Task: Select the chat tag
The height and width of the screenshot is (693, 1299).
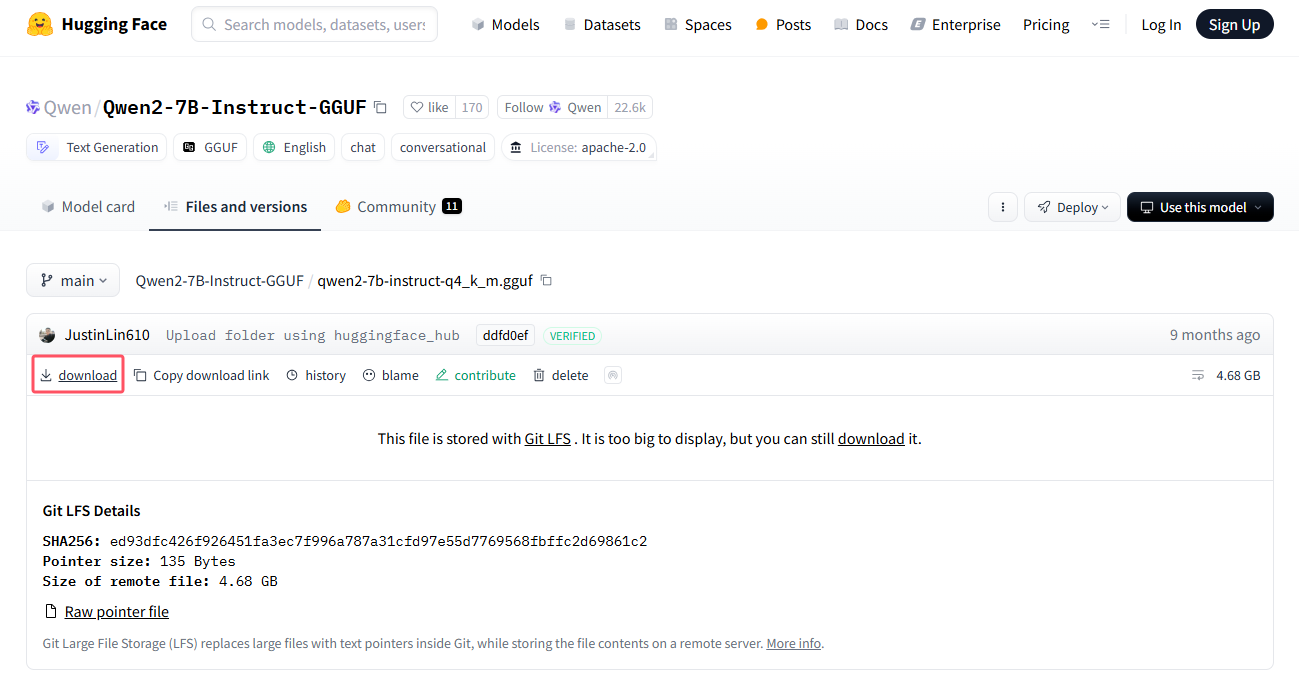Action: coord(363,147)
